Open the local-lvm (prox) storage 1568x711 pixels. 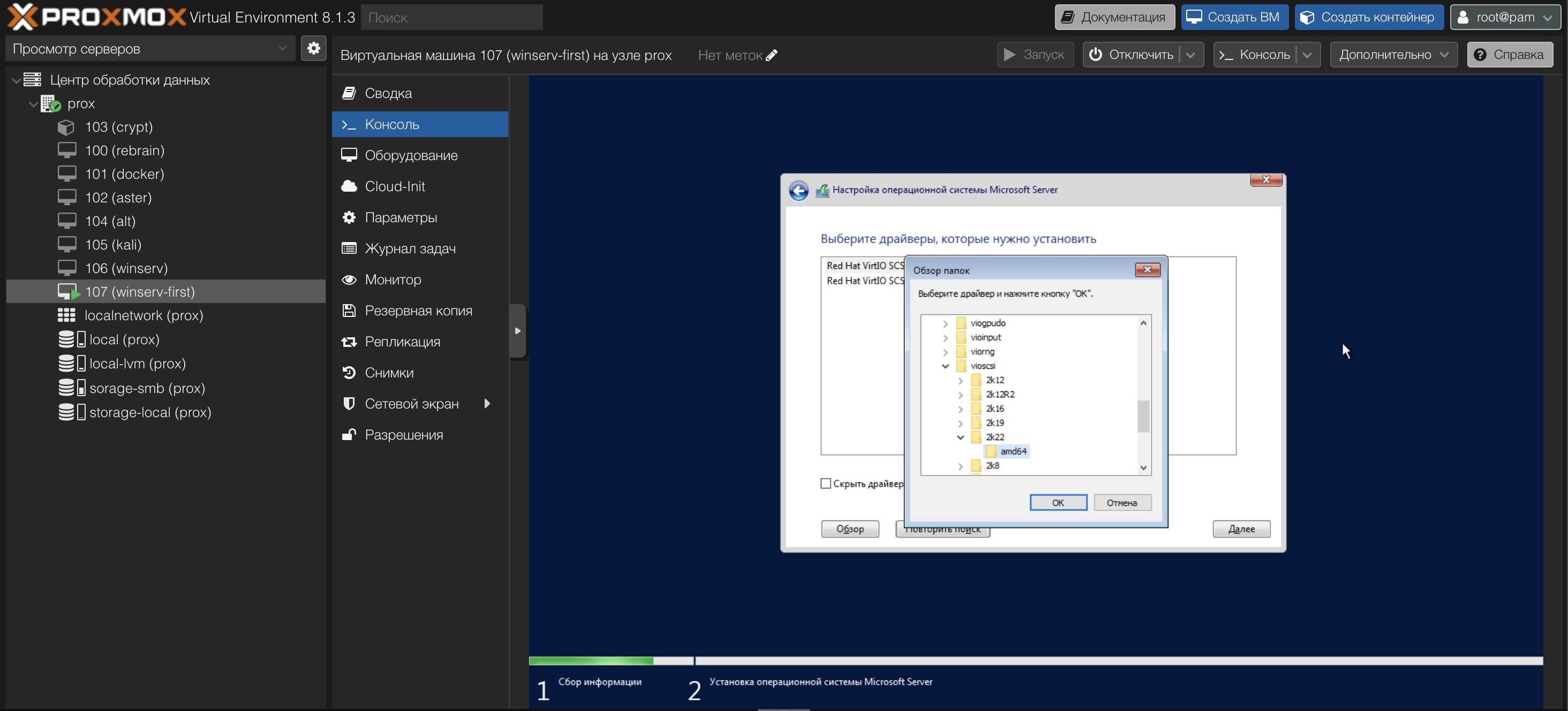(137, 364)
